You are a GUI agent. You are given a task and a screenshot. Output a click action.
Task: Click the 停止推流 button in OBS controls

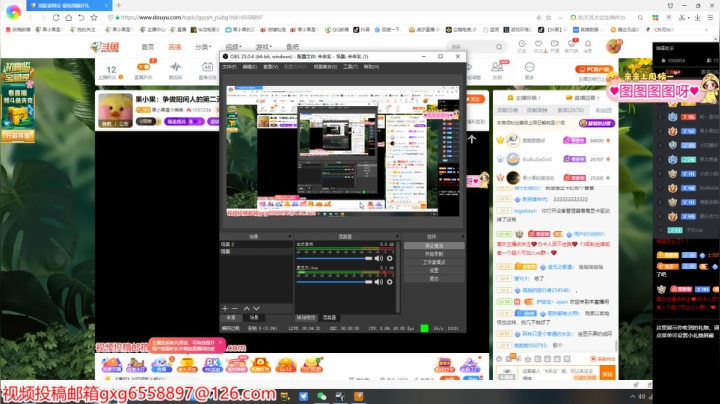pyautogui.click(x=434, y=246)
